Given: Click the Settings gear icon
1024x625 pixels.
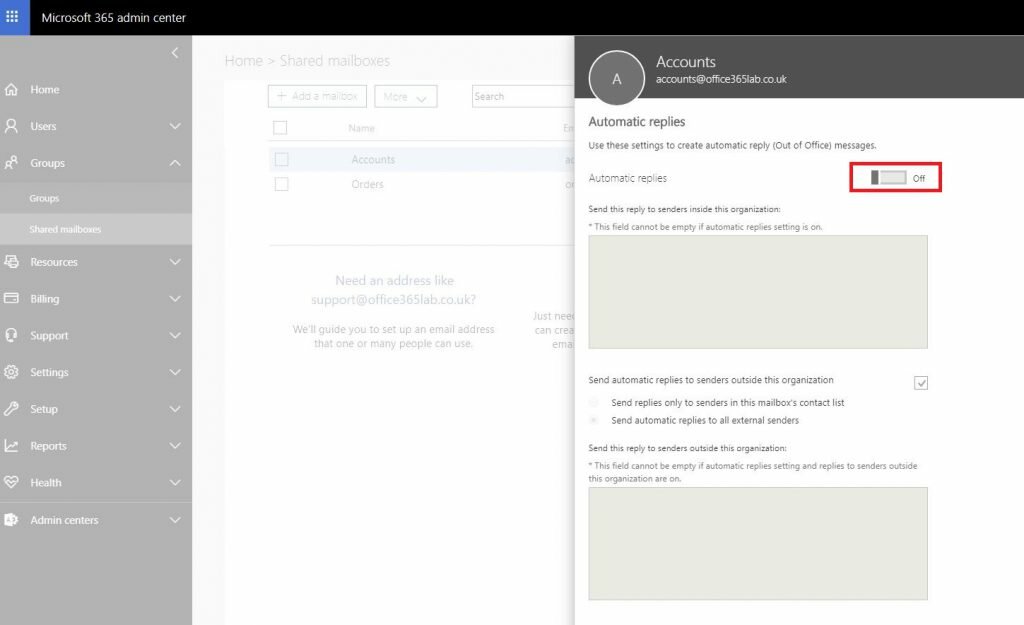Looking at the screenshot, I should coord(11,372).
